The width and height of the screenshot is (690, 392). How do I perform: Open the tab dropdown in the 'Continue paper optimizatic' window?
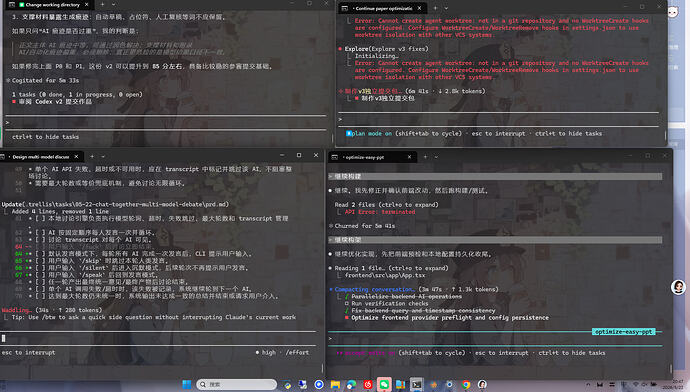point(446,8)
